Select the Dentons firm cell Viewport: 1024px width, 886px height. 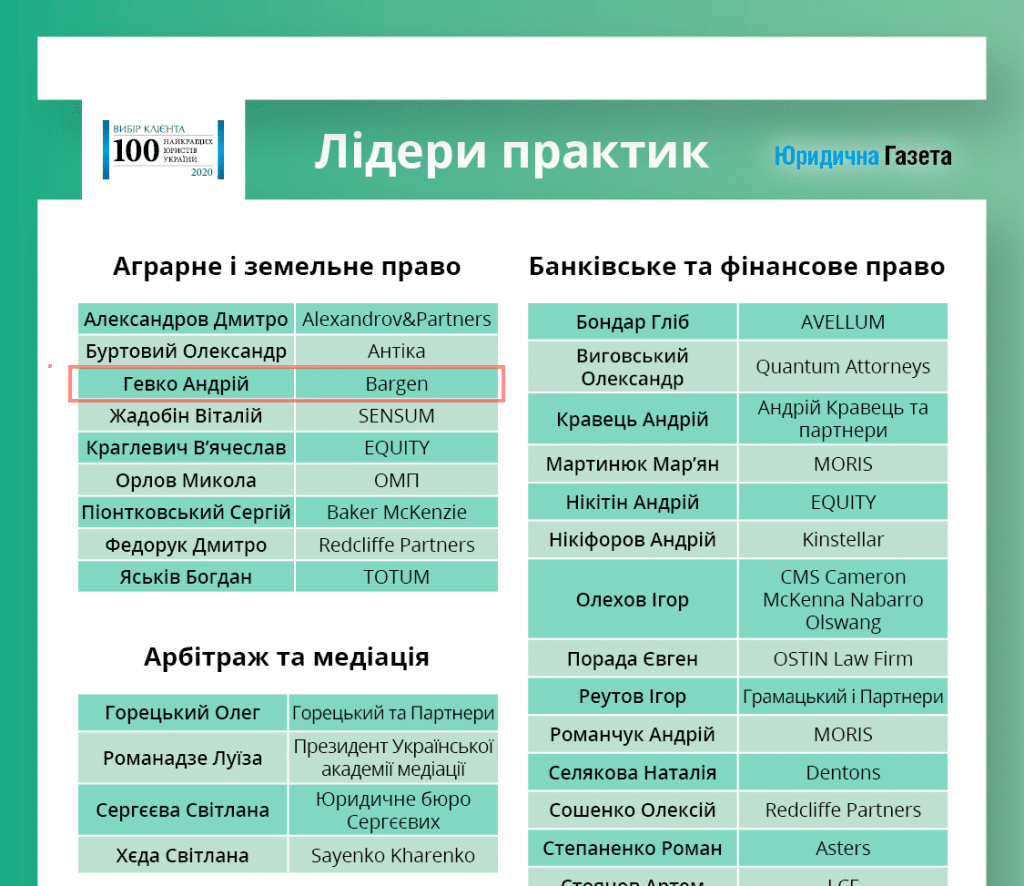pyautogui.click(x=842, y=773)
